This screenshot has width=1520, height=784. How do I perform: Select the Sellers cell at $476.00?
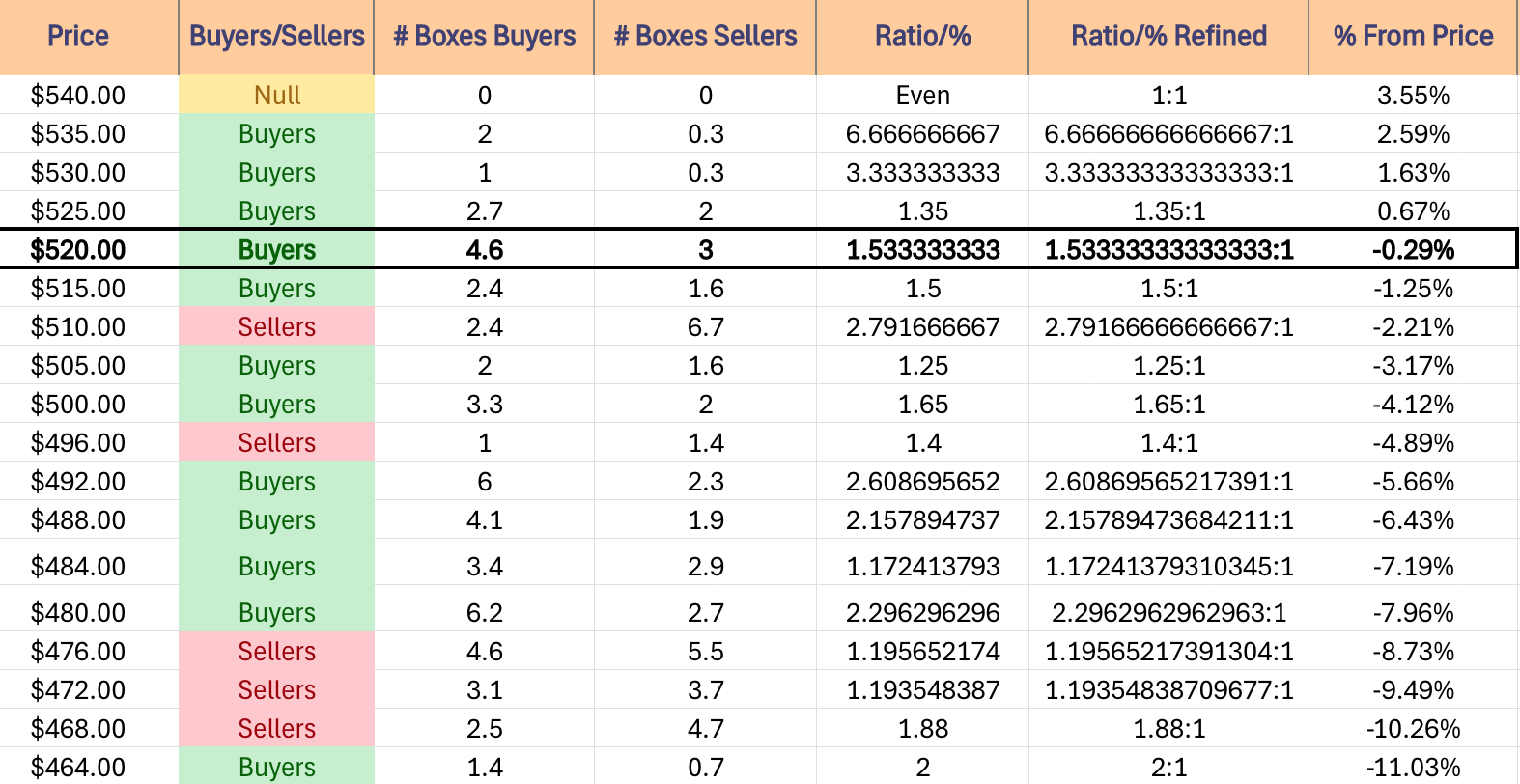pyautogui.click(x=276, y=651)
